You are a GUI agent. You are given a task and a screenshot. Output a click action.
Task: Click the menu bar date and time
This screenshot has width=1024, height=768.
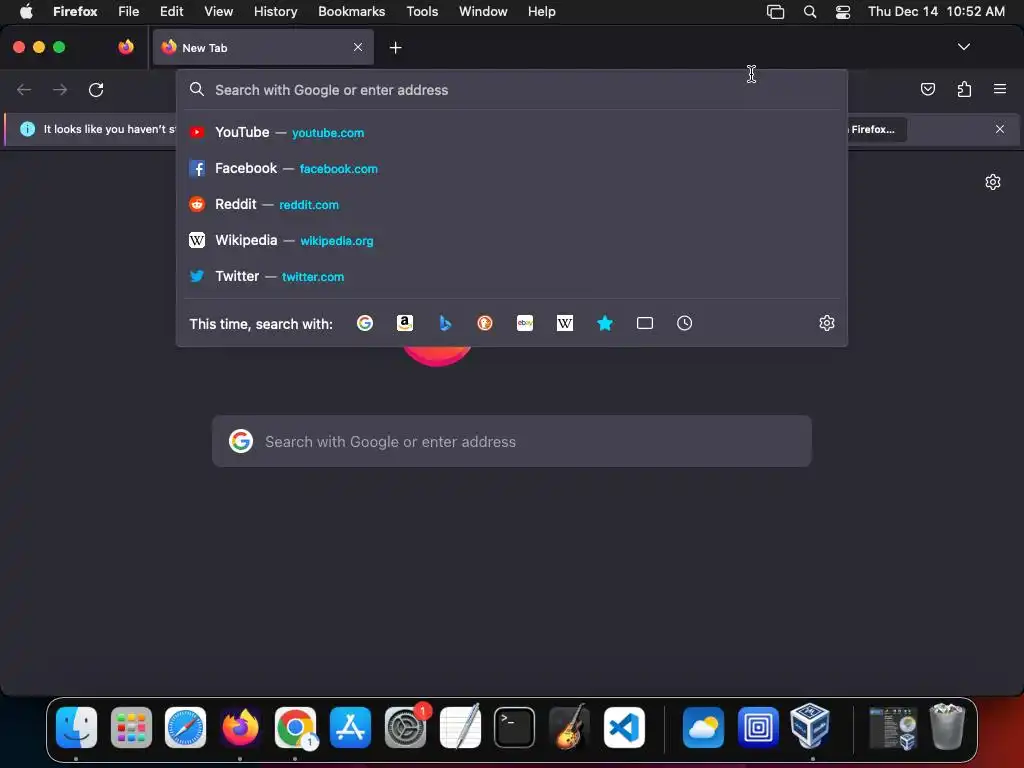(x=936, y=11)
